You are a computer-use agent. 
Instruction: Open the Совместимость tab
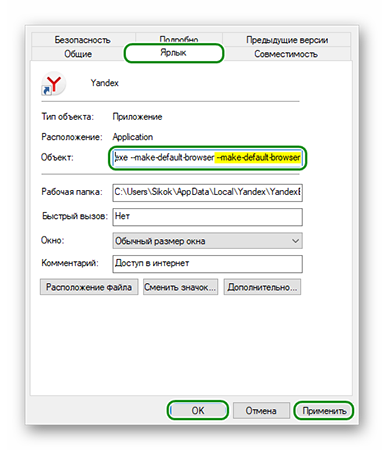click(x=286, y=54)
